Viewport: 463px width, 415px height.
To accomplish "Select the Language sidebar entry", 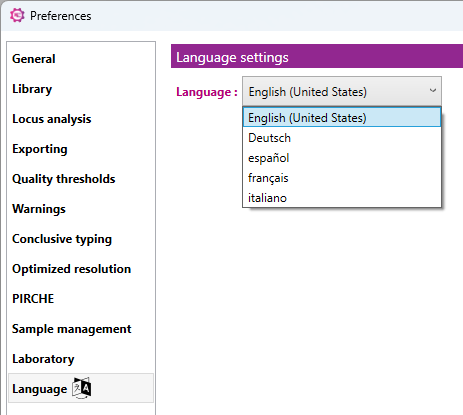I will point(81,388).
